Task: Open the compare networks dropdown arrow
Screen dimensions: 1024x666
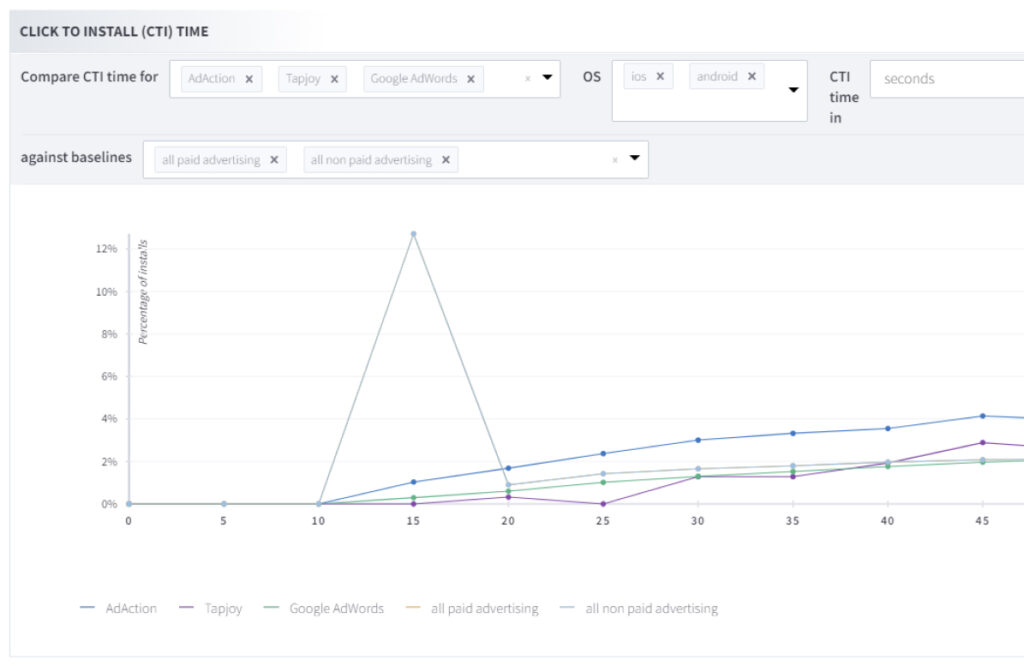Action: tap(547, 77)
